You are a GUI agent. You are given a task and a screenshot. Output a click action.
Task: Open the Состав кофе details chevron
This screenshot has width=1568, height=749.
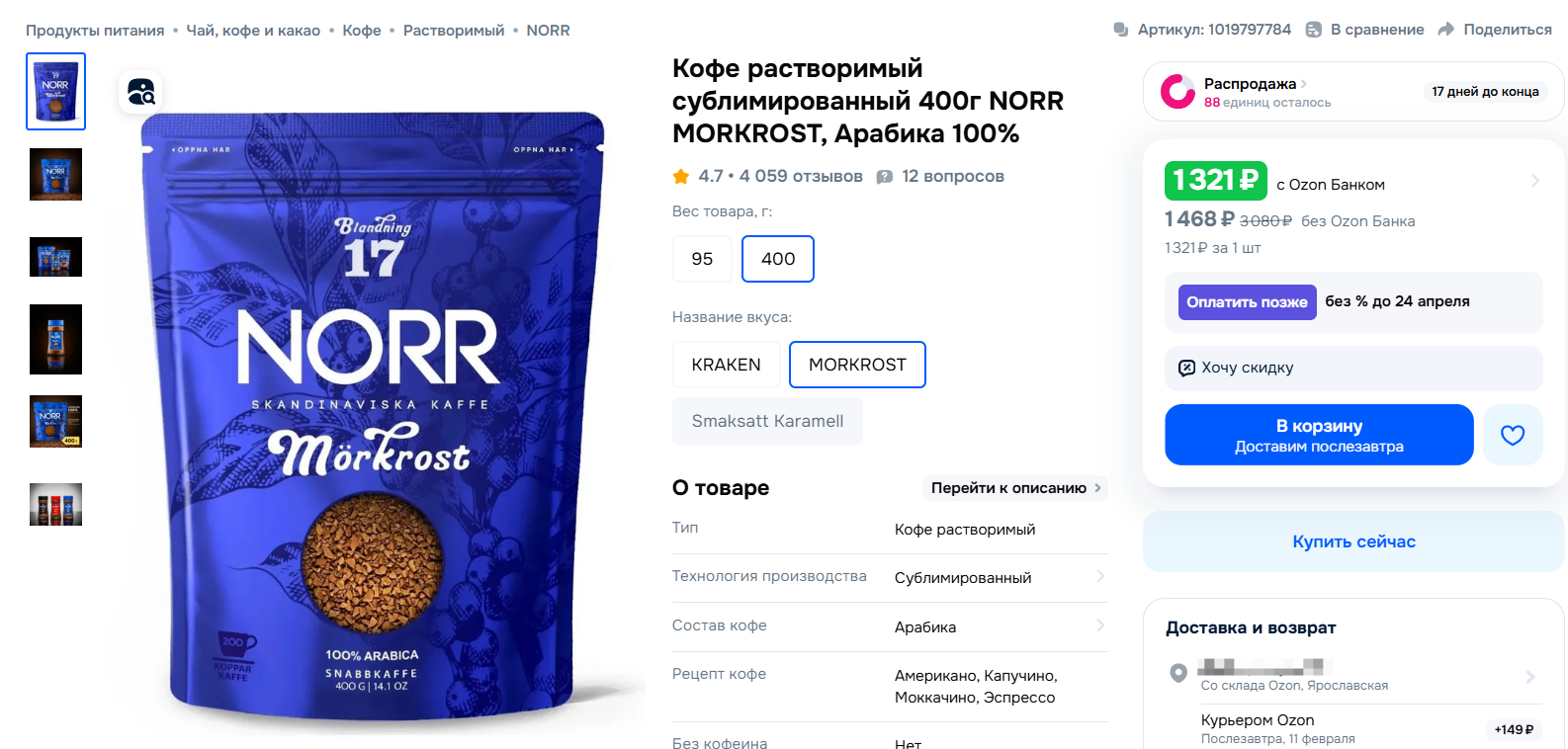[1099, 625]
